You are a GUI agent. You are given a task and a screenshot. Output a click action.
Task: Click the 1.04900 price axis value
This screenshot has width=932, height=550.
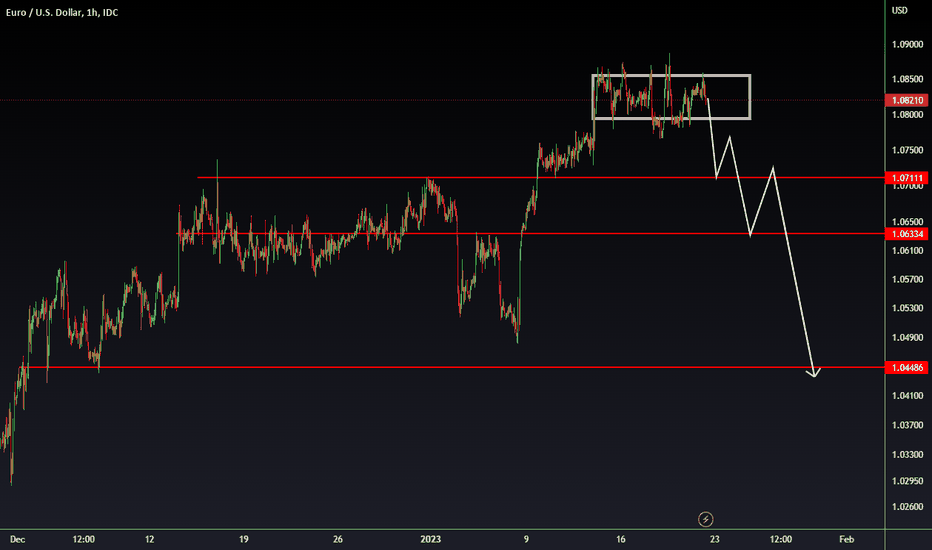click(908, 338)
